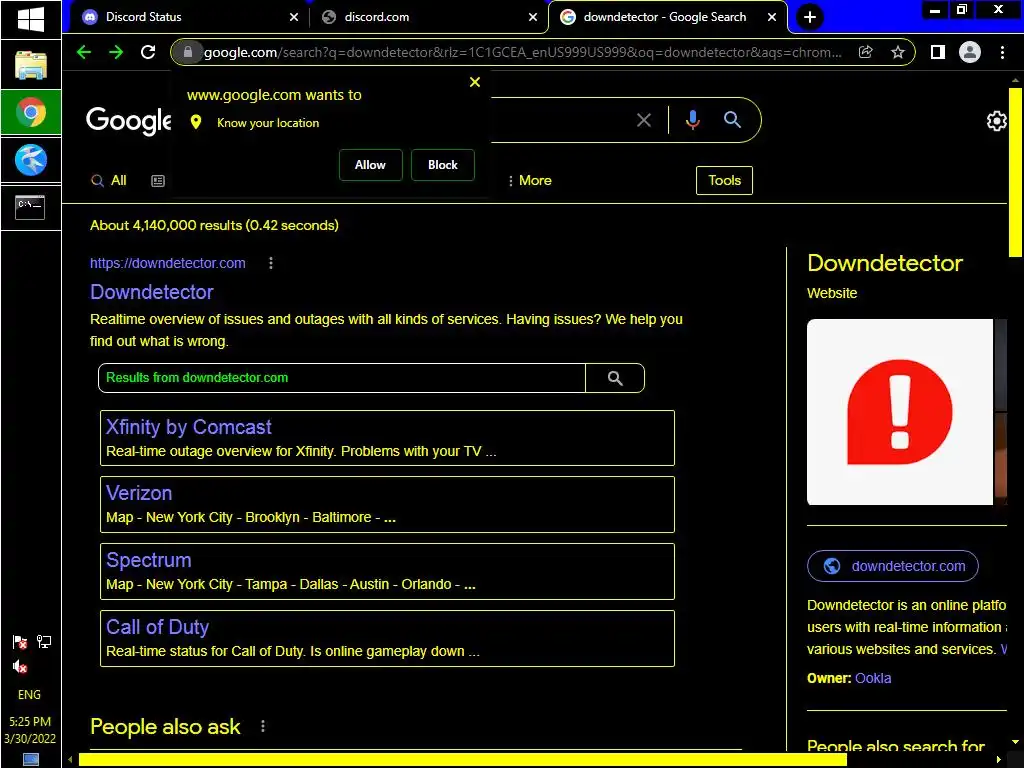The image size is (1024, 768).
Task: Share this page from the address bar
Action: click(865, 52)
